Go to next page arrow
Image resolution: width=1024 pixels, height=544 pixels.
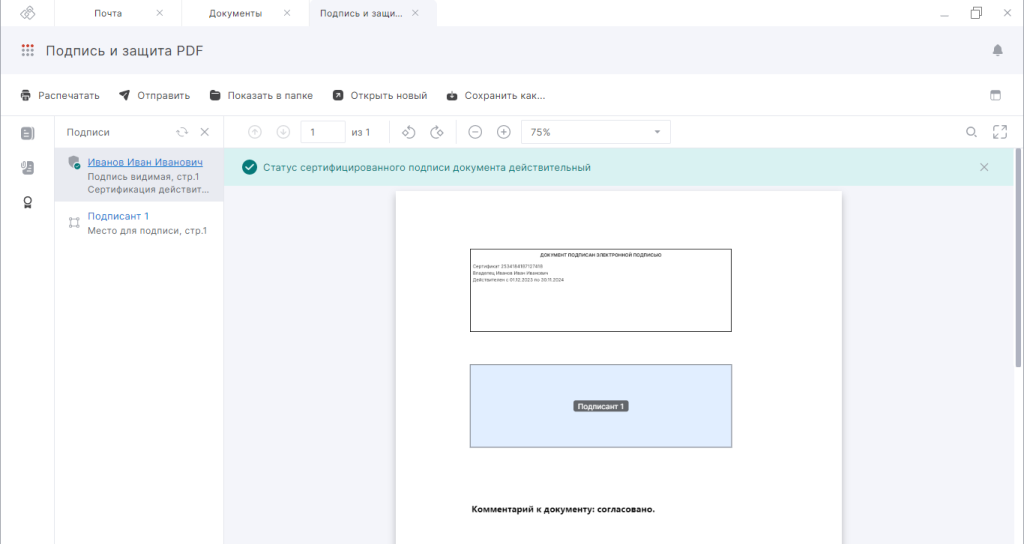coord(283,132)
